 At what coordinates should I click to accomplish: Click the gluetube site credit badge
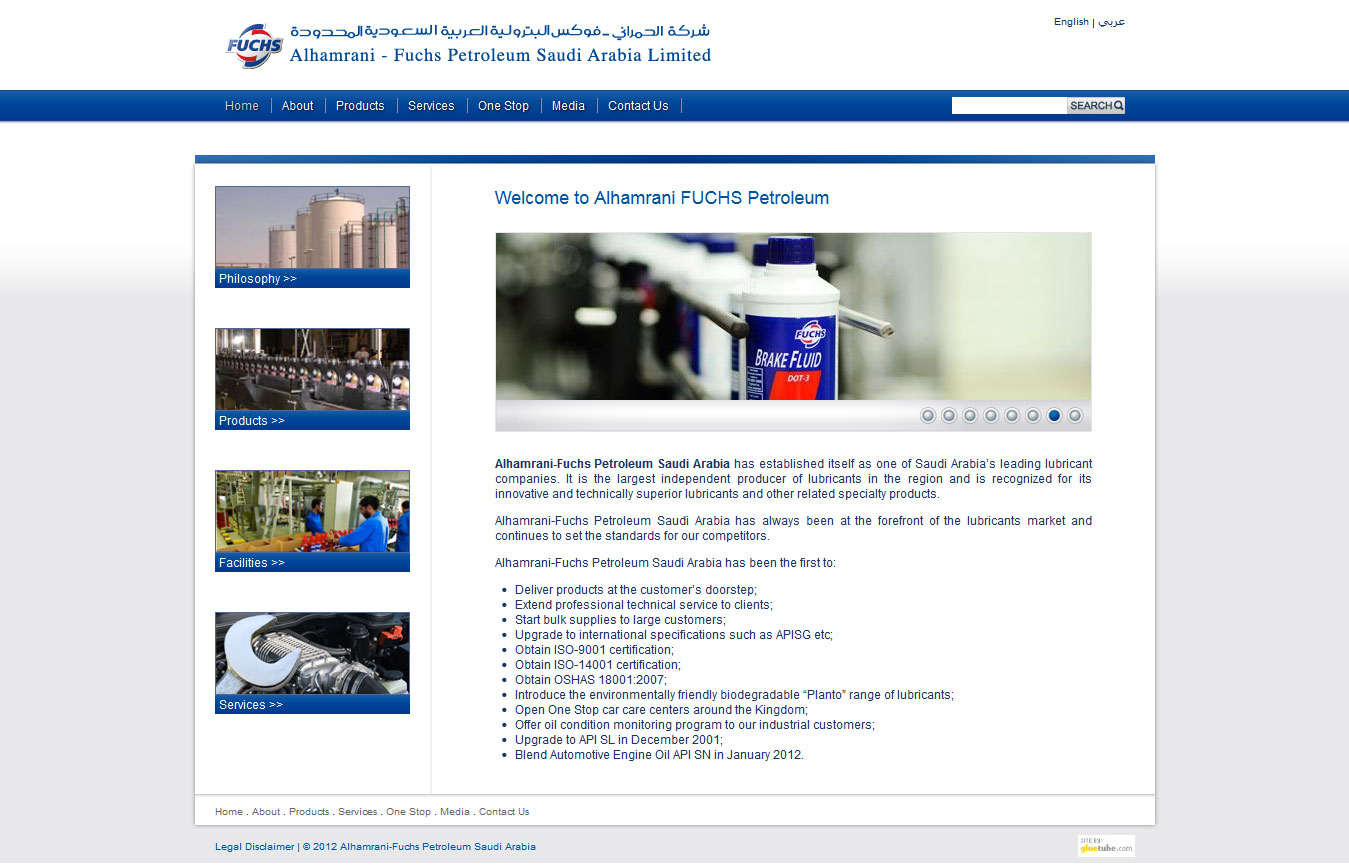(1106, 846)
